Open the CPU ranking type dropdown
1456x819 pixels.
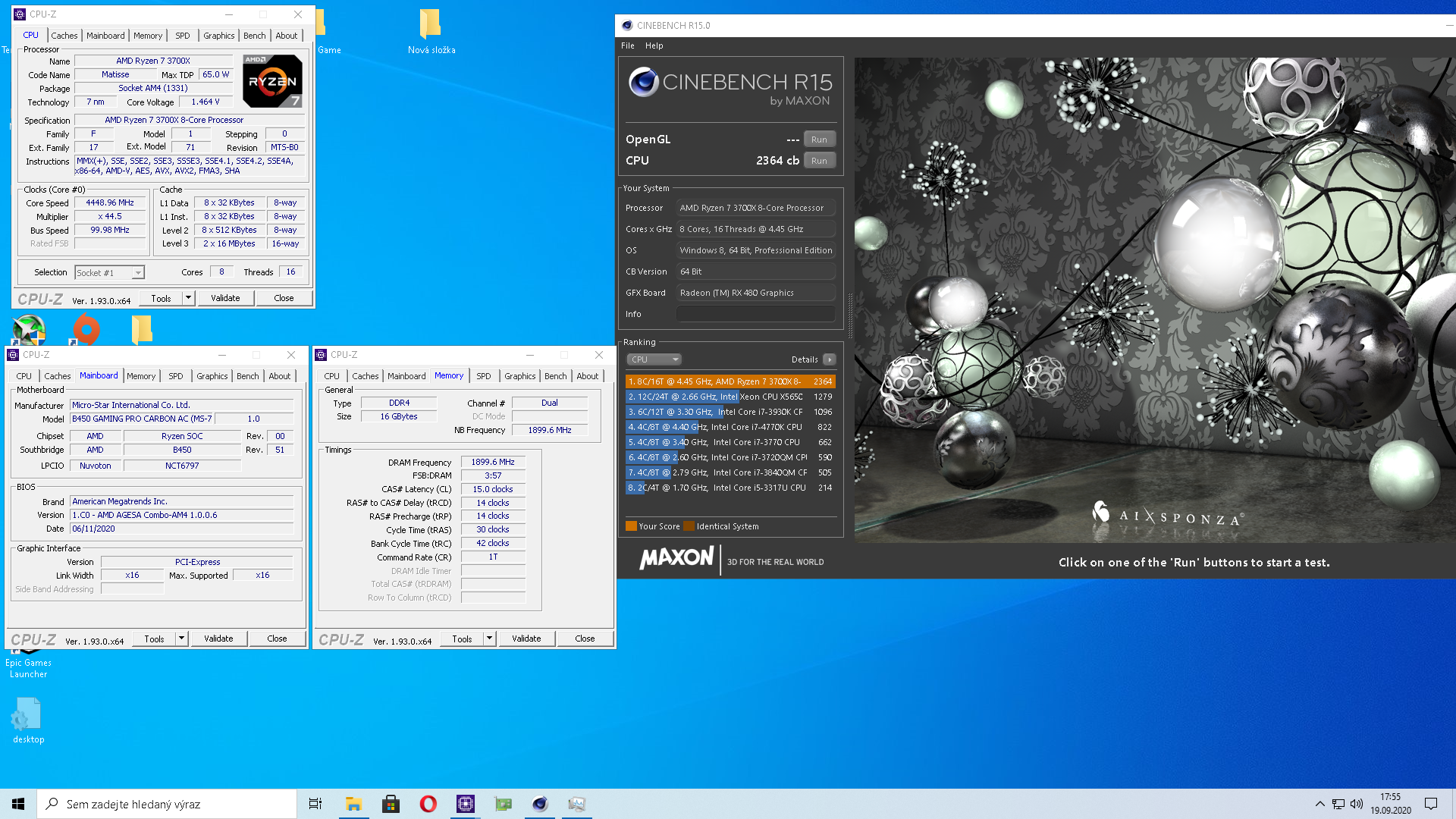[x=654, y=359]
